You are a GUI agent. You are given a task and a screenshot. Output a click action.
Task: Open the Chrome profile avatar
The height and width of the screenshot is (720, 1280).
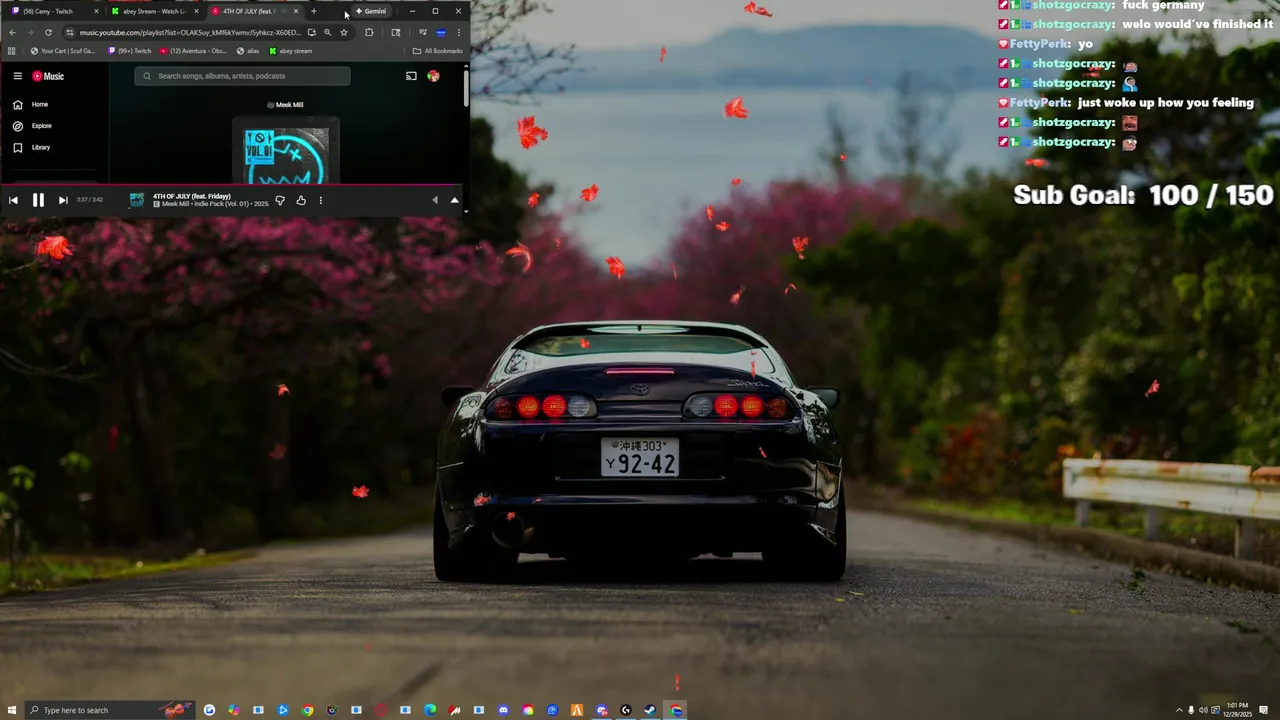pos(441,32)
